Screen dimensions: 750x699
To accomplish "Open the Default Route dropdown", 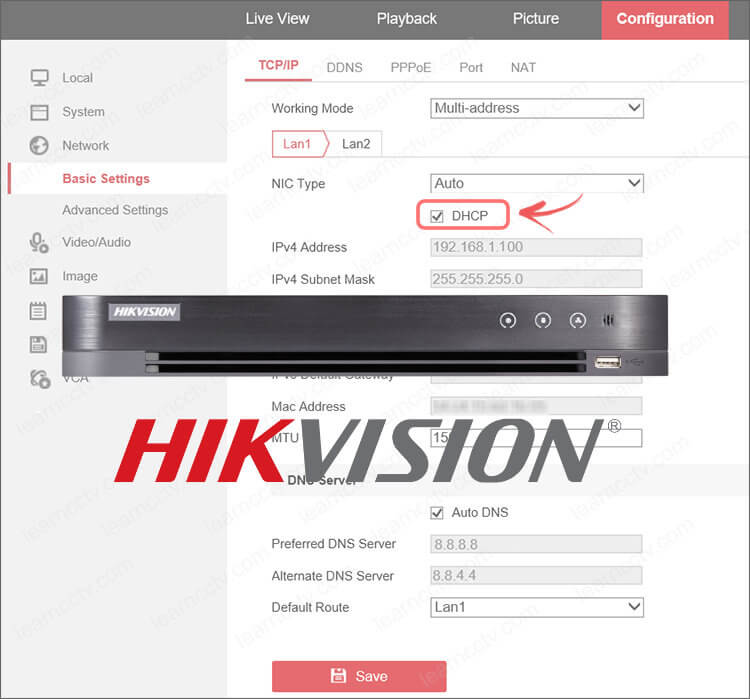I will [537, 607].
